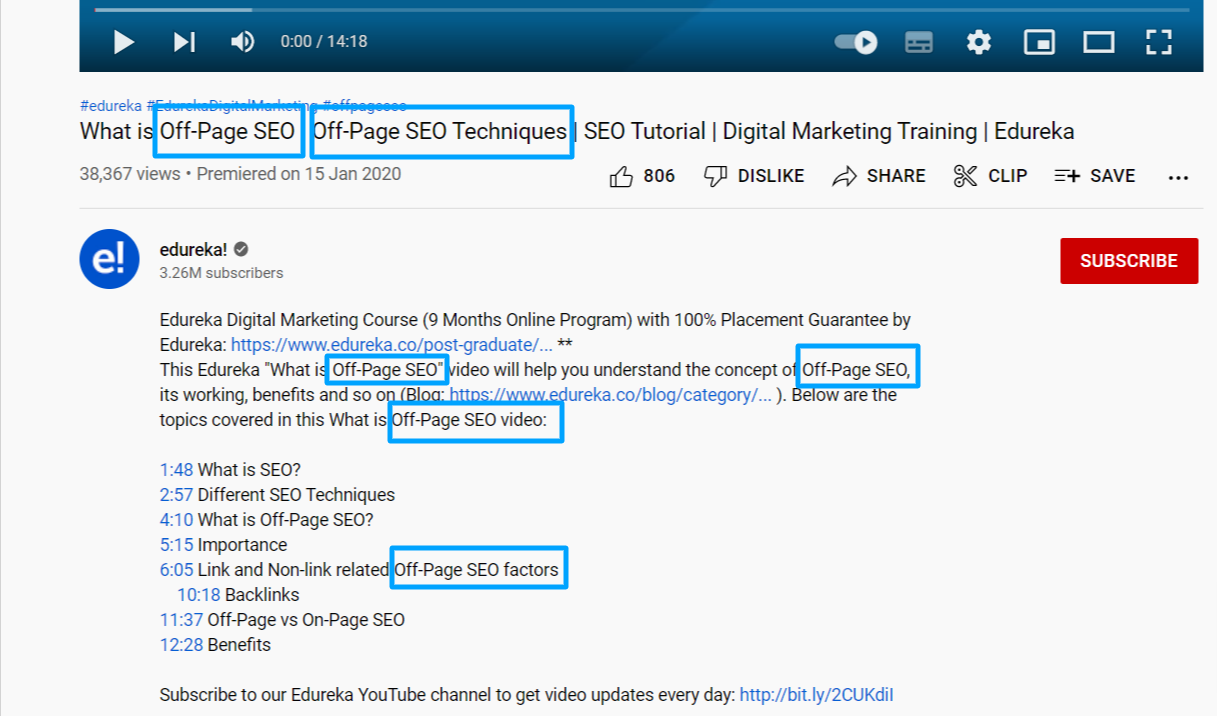Select the Next video icon
This screenshot has height=716, width=1217.
[183, 42]
